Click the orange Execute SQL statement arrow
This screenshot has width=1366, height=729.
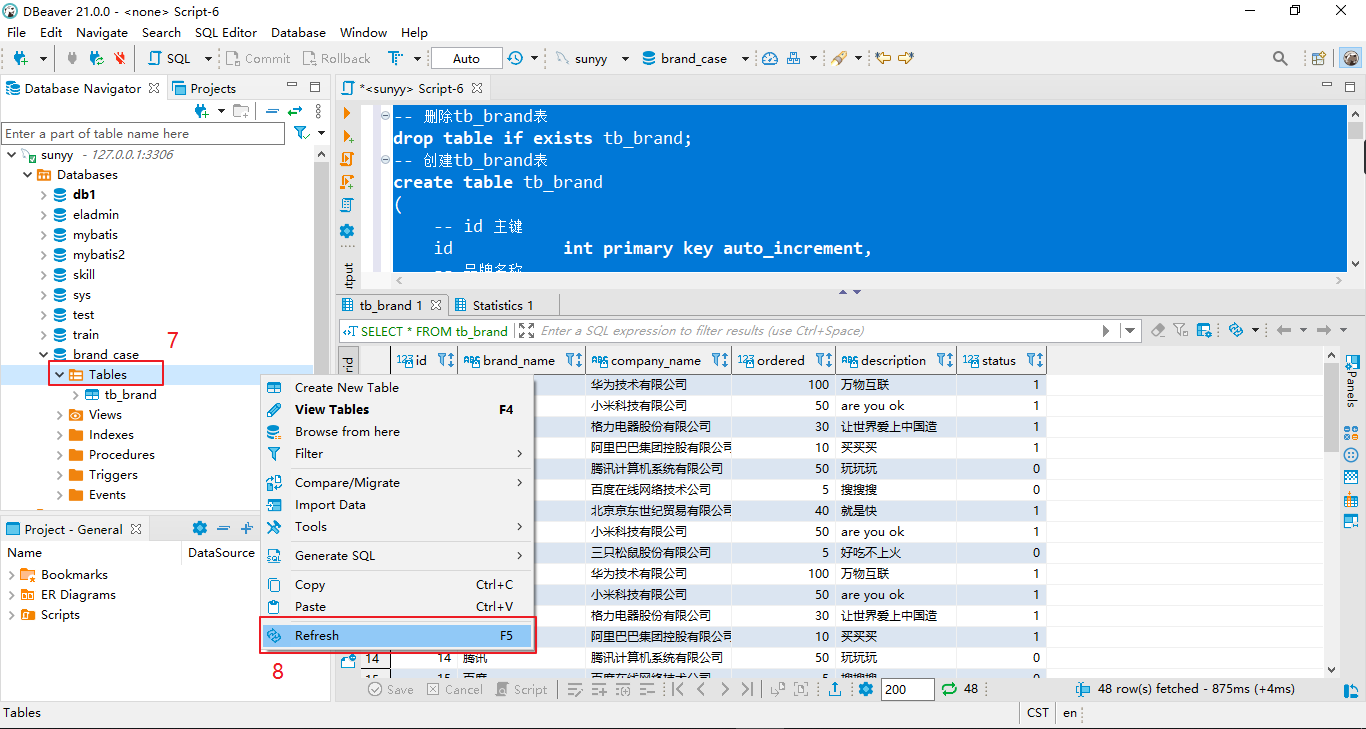[x=347, y=113]
